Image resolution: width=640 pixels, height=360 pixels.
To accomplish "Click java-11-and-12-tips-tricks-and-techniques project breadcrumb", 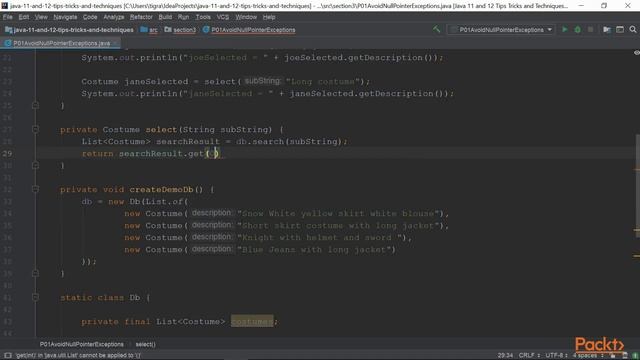I will (x=73, y=30).
